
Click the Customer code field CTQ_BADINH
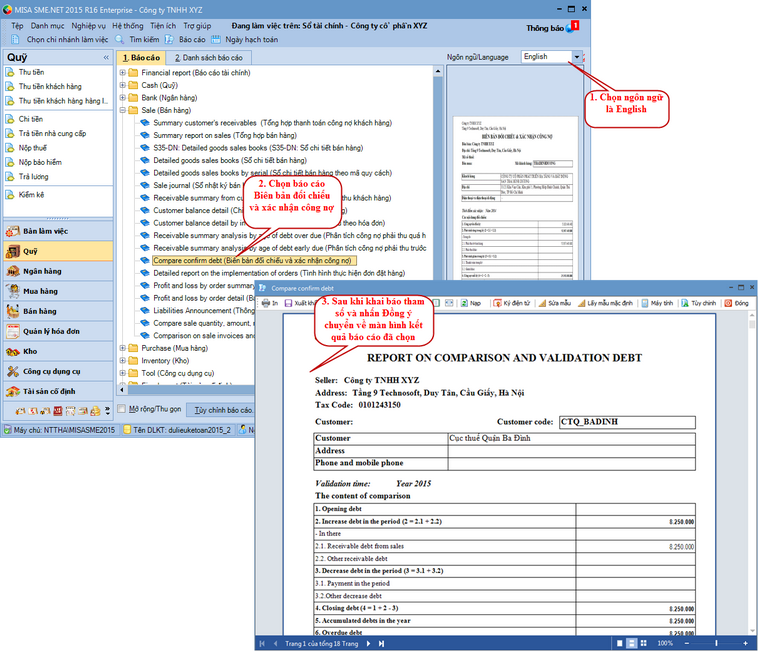click(627, 422)
